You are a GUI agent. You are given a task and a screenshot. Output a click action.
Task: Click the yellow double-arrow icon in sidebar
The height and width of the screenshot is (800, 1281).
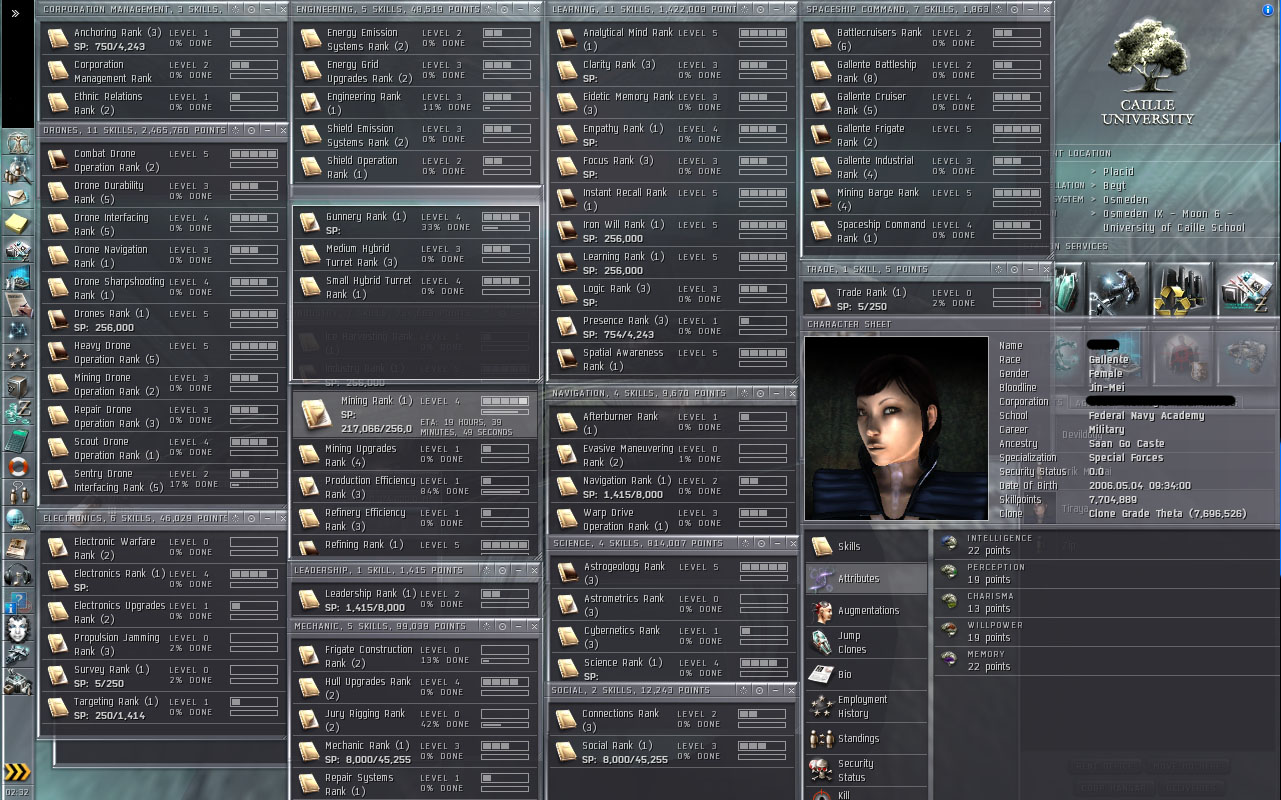click(17, 772)
